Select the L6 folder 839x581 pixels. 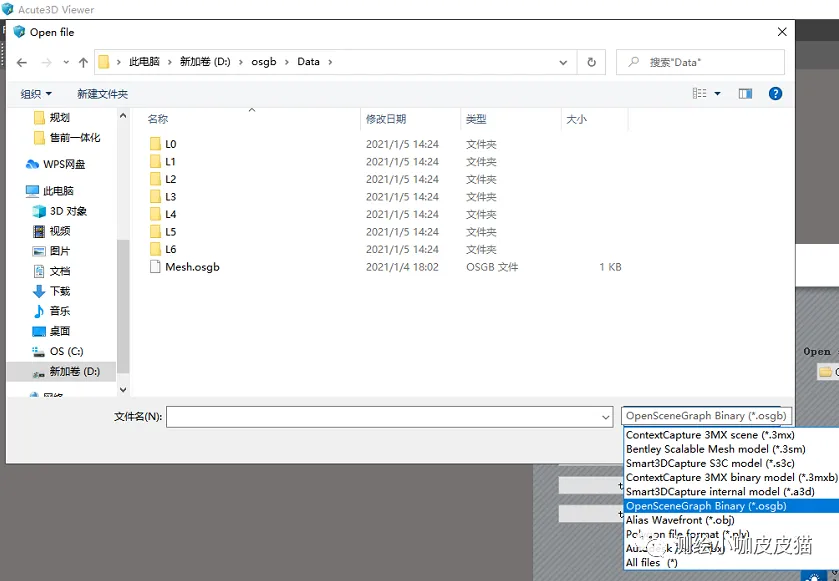click(x=170, y=249)
